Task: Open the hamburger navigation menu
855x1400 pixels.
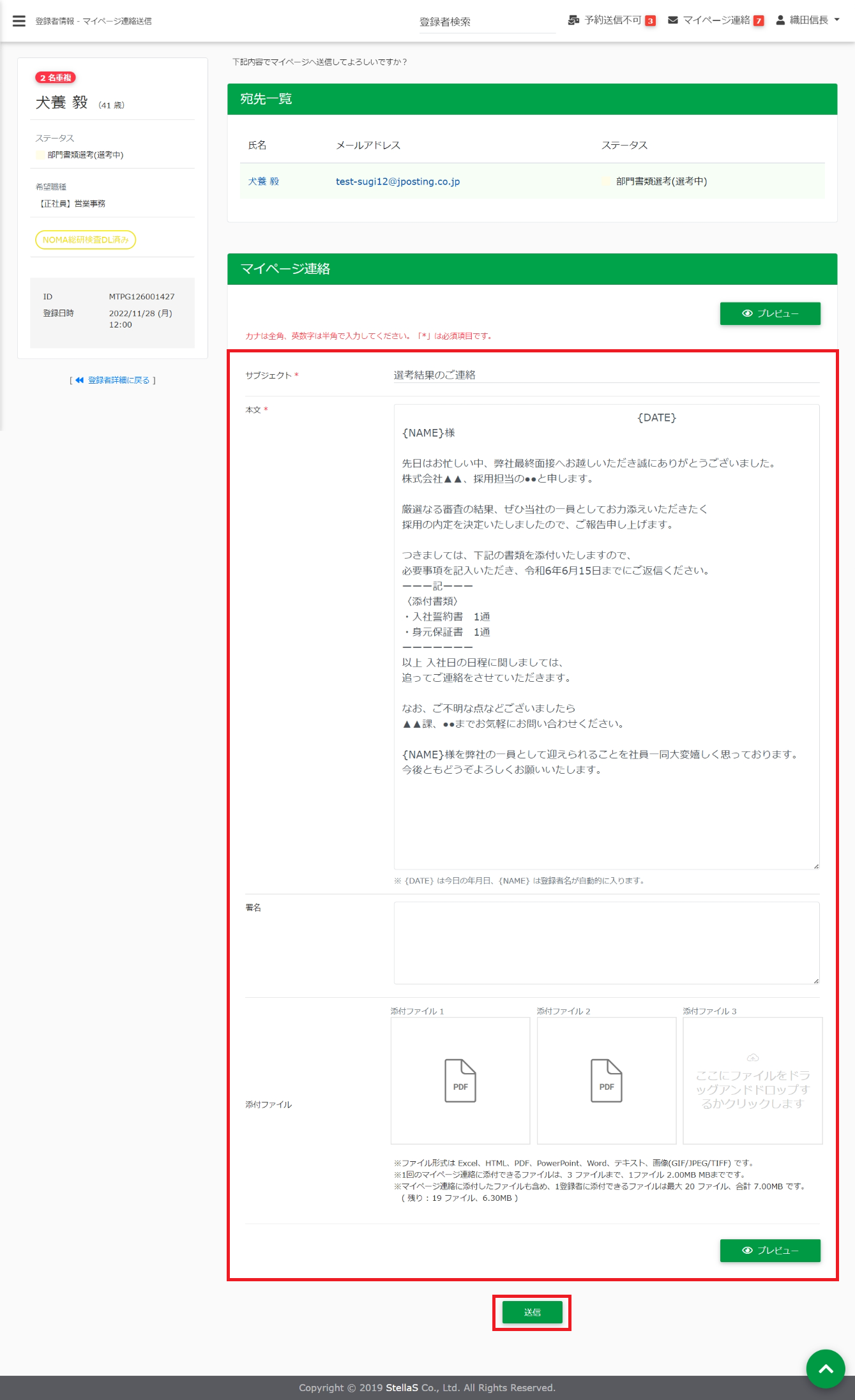Action: tap(19, 21)
